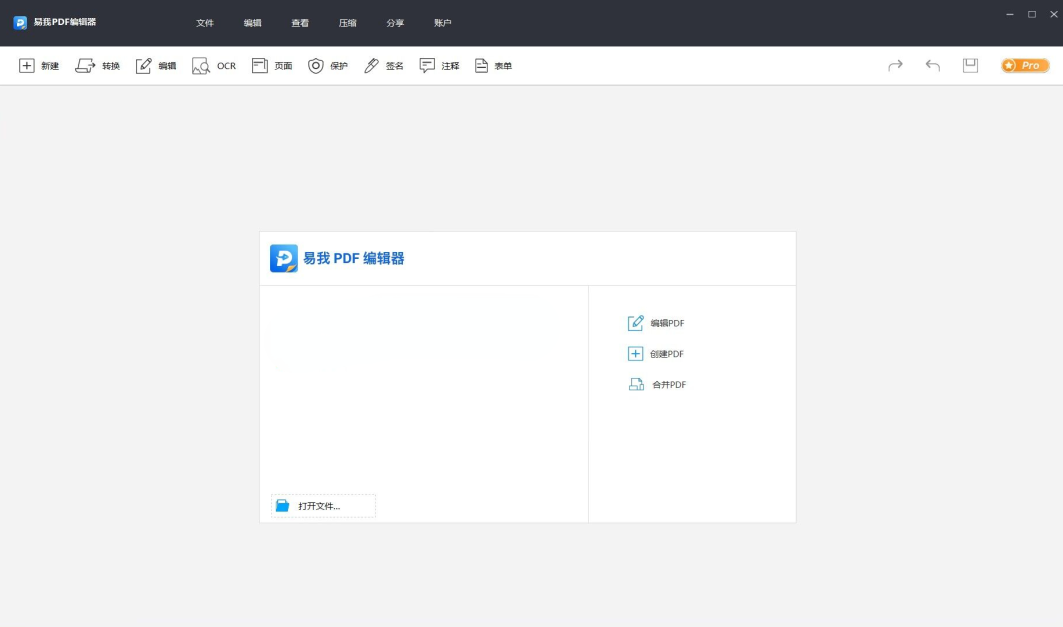Screen dimensions: 1063x627
Task: Click the save disk icon
Action: click(x=970, y=65)
